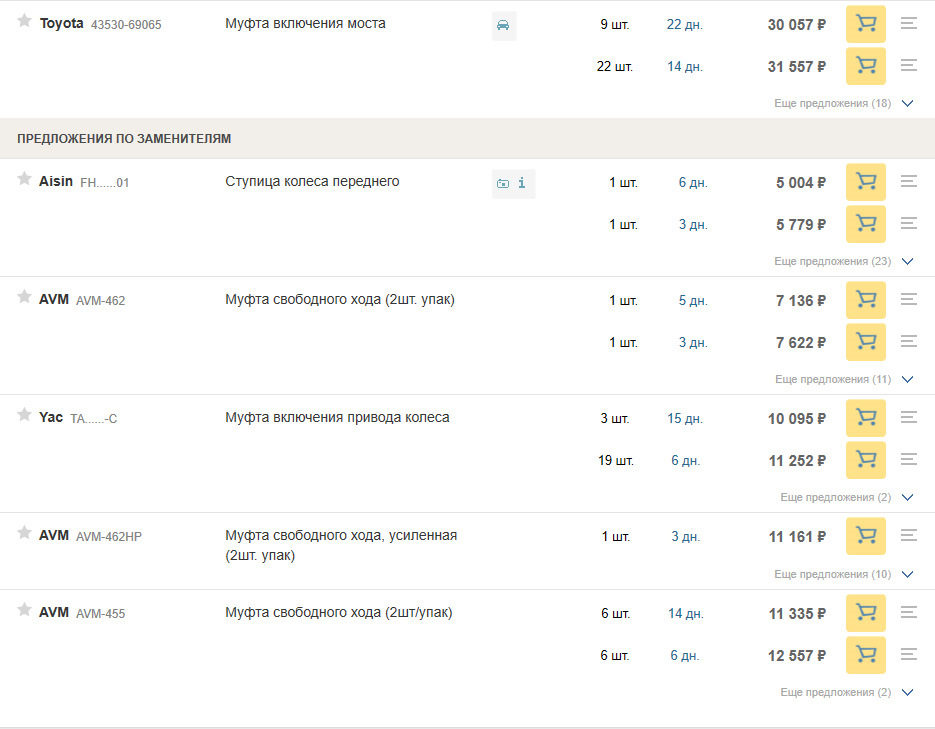935x729 pixels.
Task: Add AVM-462HP 11 161 ₽ offer to cart
Action: click(865, 536)
